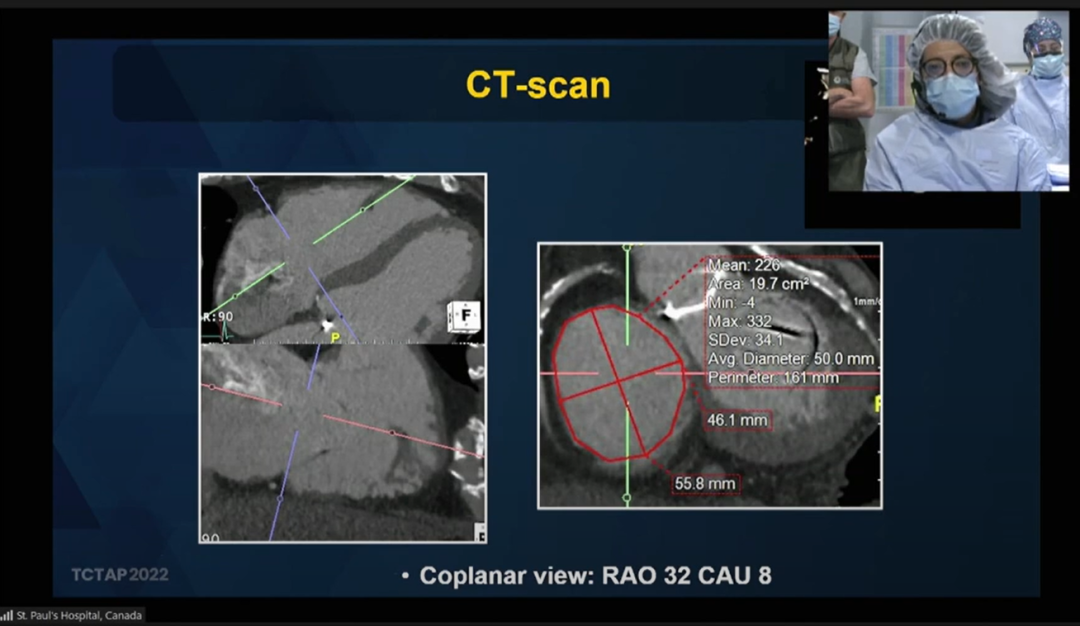
Task: Click the St. Paul's Hospital, Canada label
Action: click(78, 615)
